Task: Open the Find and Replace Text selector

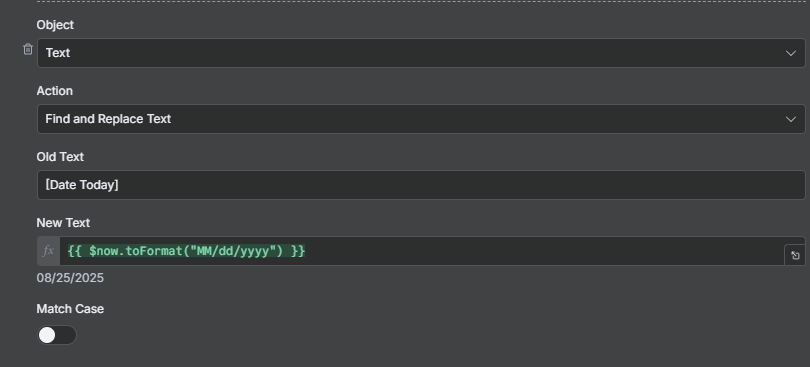Action: click(421, 119)
